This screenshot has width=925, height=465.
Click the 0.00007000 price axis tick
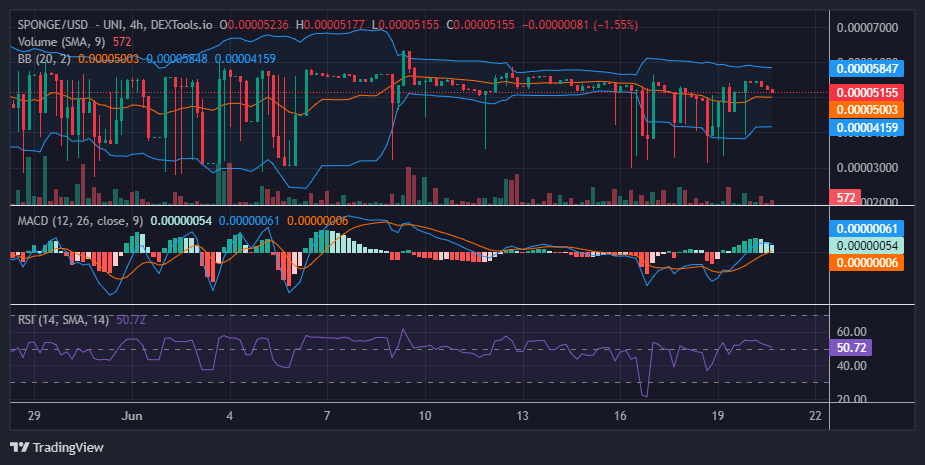tap(867, 28)
